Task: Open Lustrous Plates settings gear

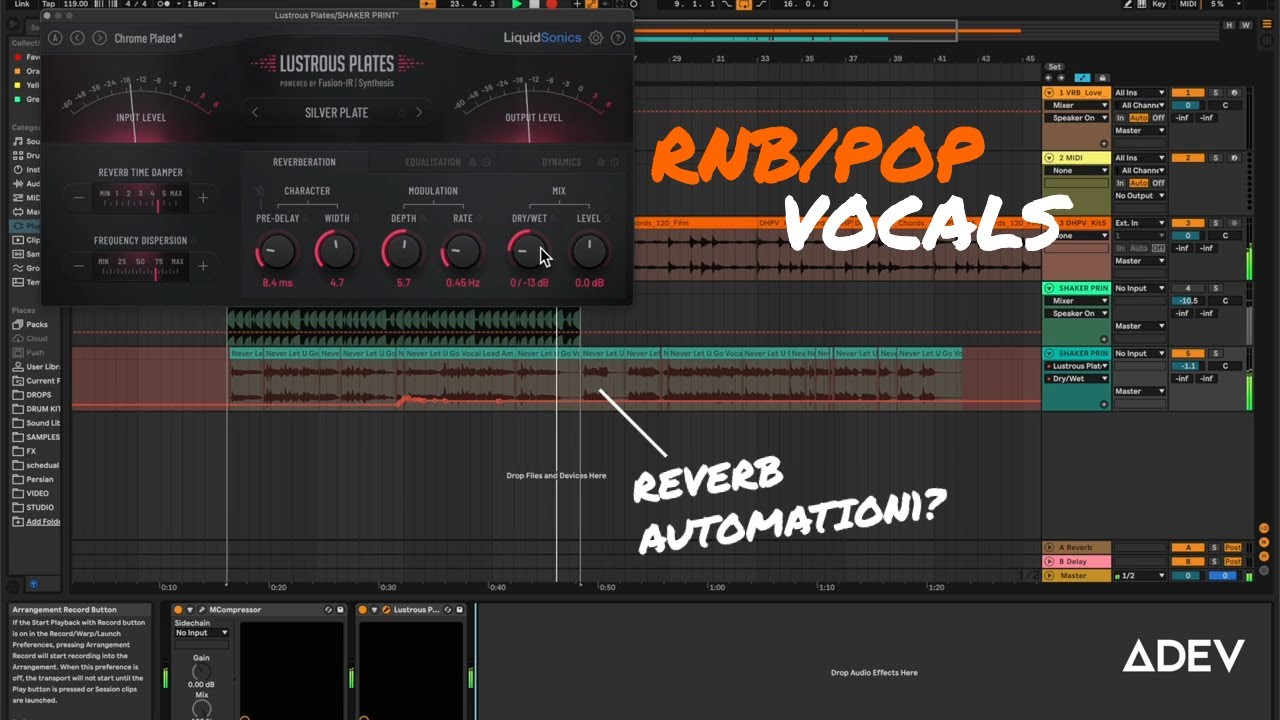Action: tap(596, 38)
